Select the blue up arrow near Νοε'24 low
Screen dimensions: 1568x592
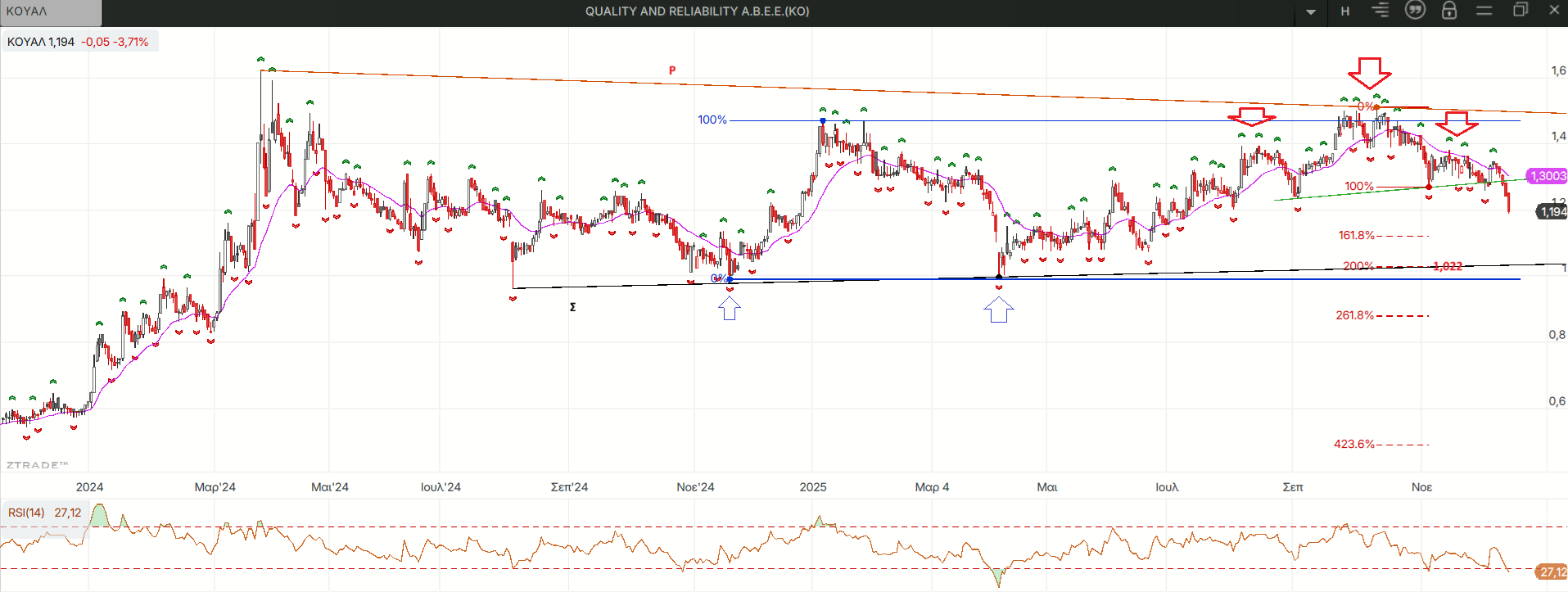729,308
